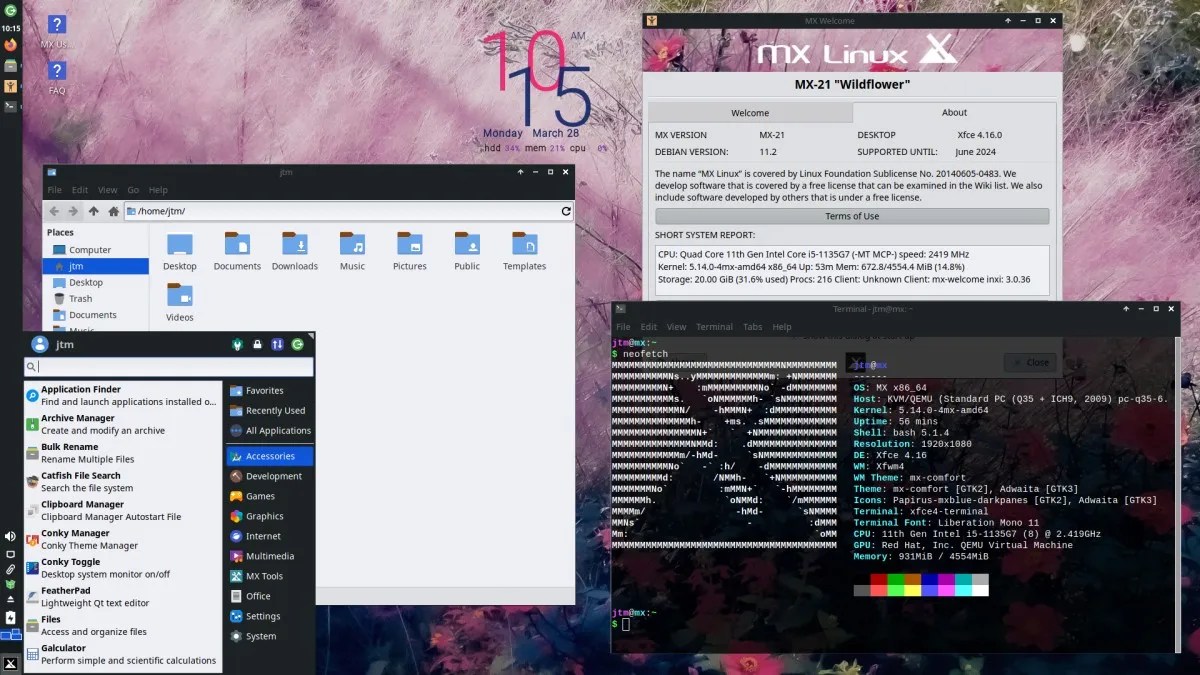Select Desktop in Places sidebar
Screen dimensions: 1200x675
(x=95, y=282)
